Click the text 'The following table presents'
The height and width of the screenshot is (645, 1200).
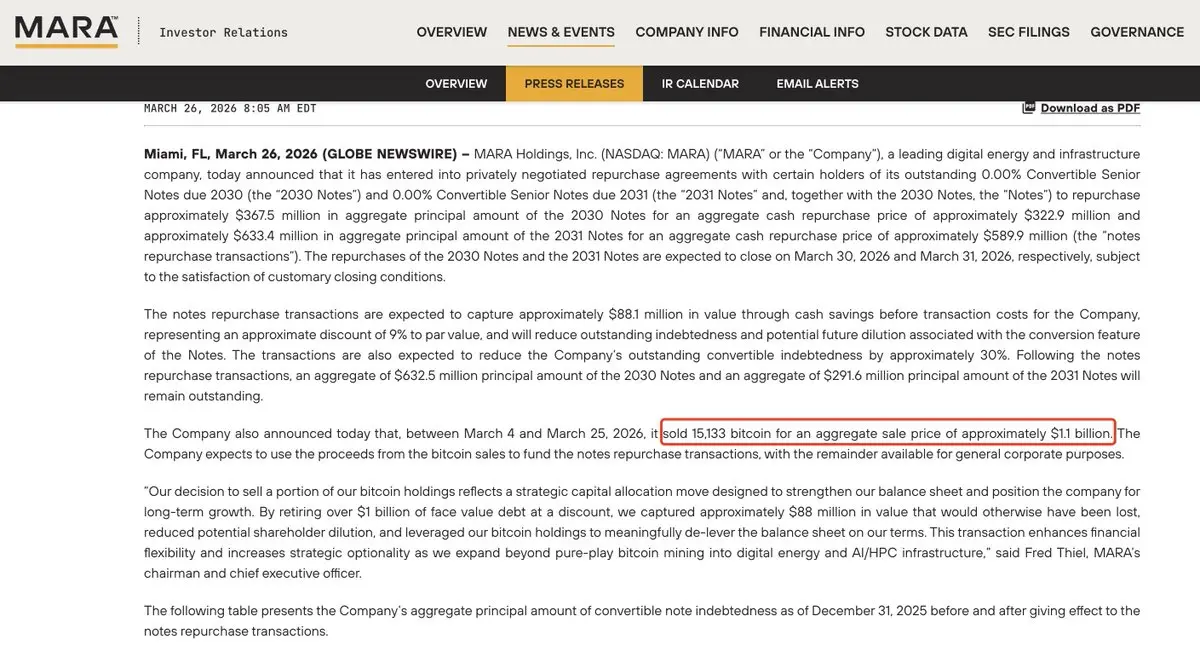coord(231,611)
